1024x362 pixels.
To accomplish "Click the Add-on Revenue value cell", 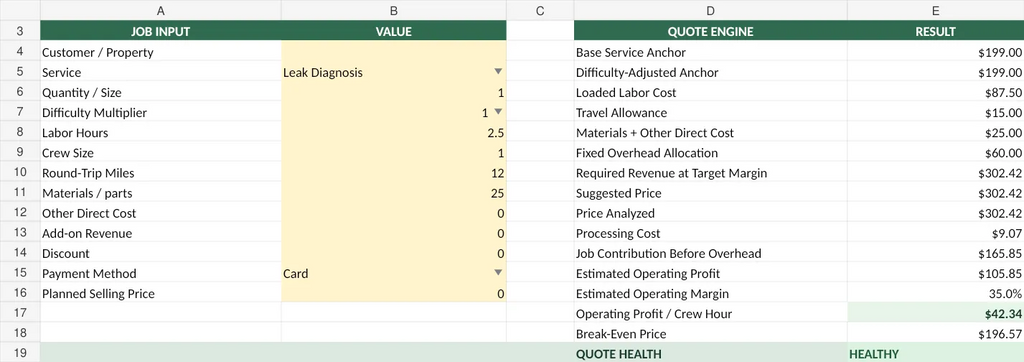I will 394,233.
